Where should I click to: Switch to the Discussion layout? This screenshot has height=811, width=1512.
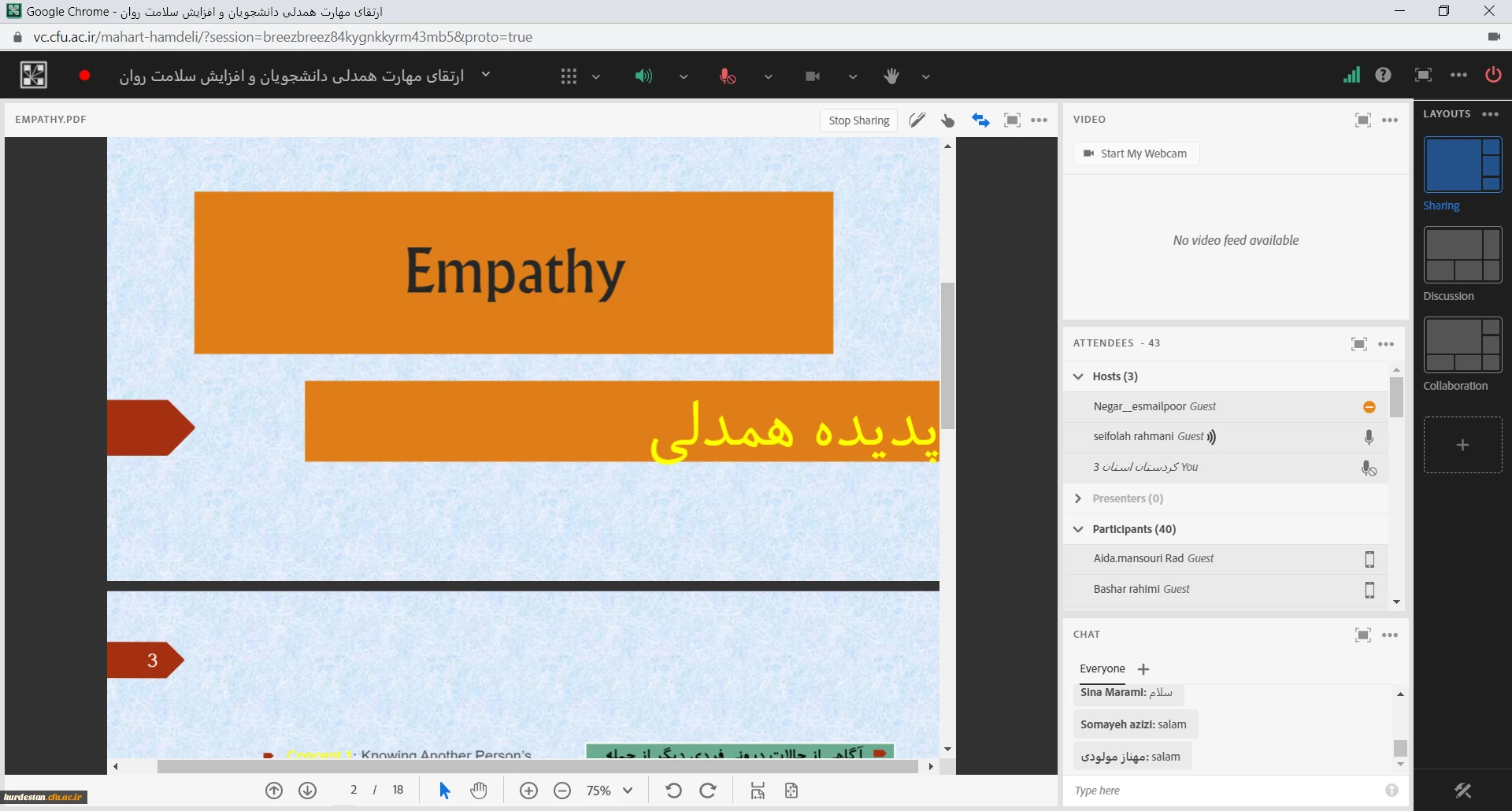tap(1462, 255)
